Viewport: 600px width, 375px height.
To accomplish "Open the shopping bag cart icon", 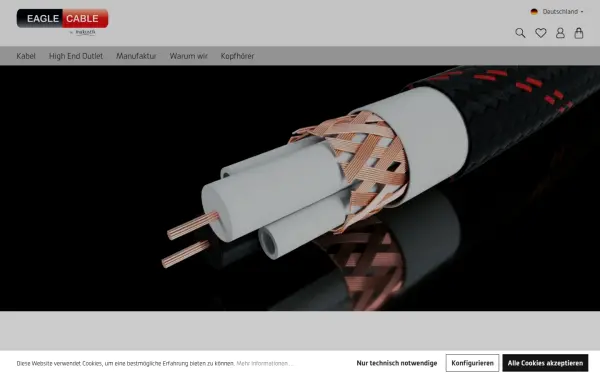I will pos(579,33).
